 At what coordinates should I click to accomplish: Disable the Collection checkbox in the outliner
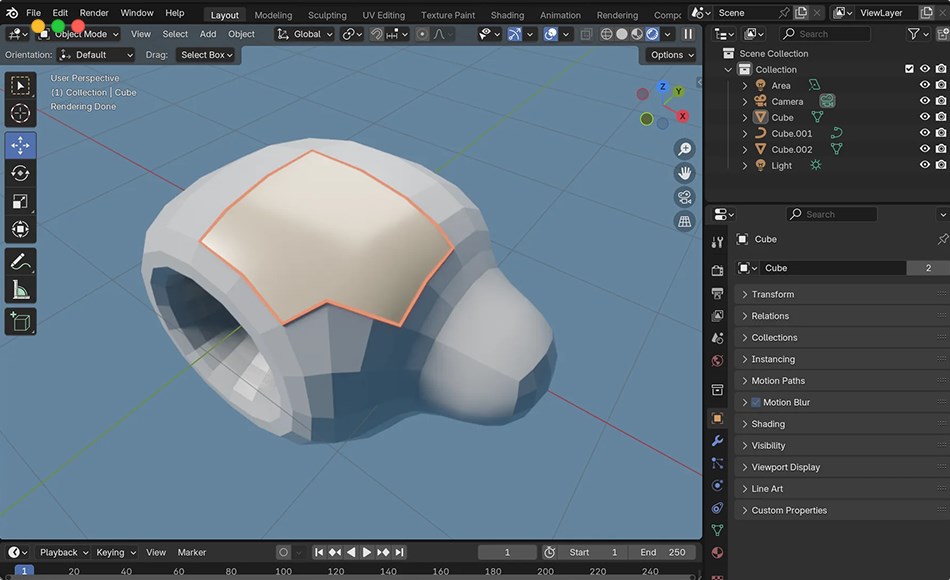(x=908, y=69)
